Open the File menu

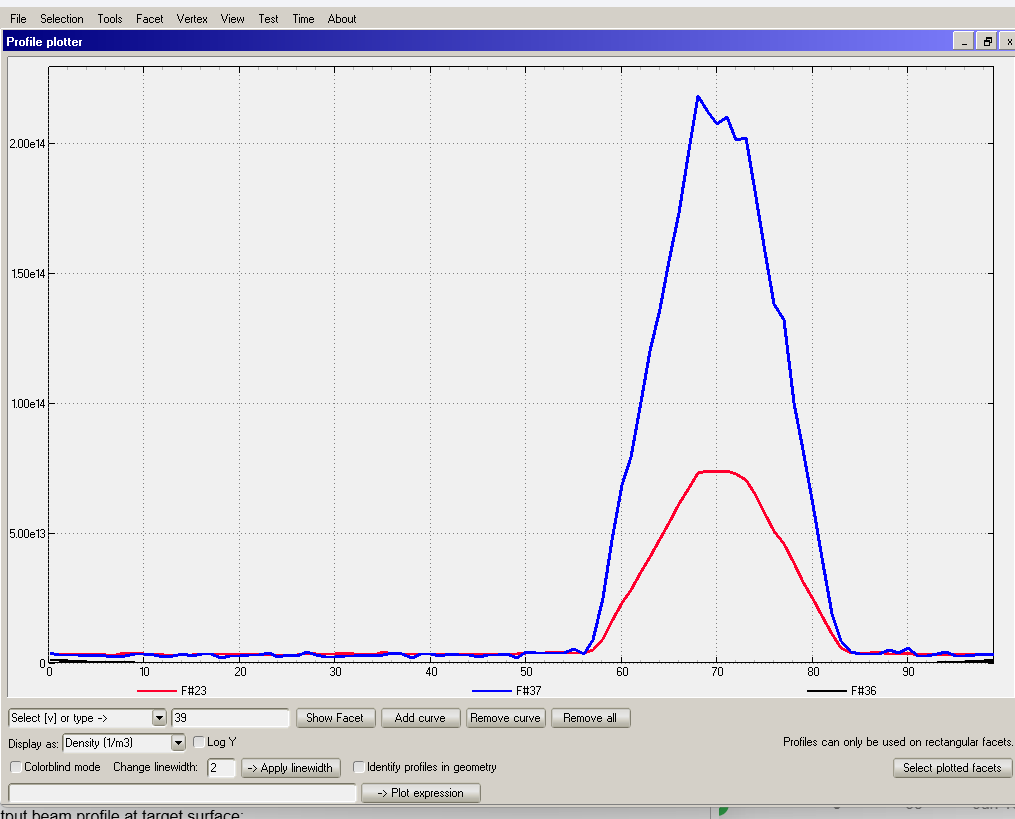click(x=18, y=19)
